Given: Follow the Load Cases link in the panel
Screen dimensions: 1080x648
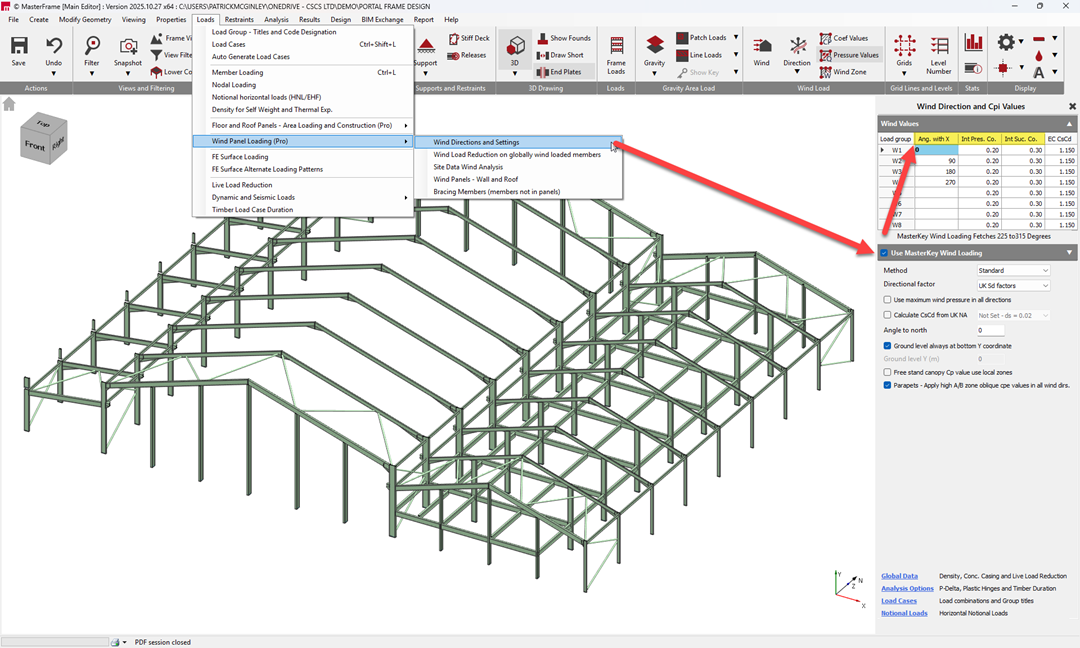Looking at the screenshot, I should click(899, 600).
